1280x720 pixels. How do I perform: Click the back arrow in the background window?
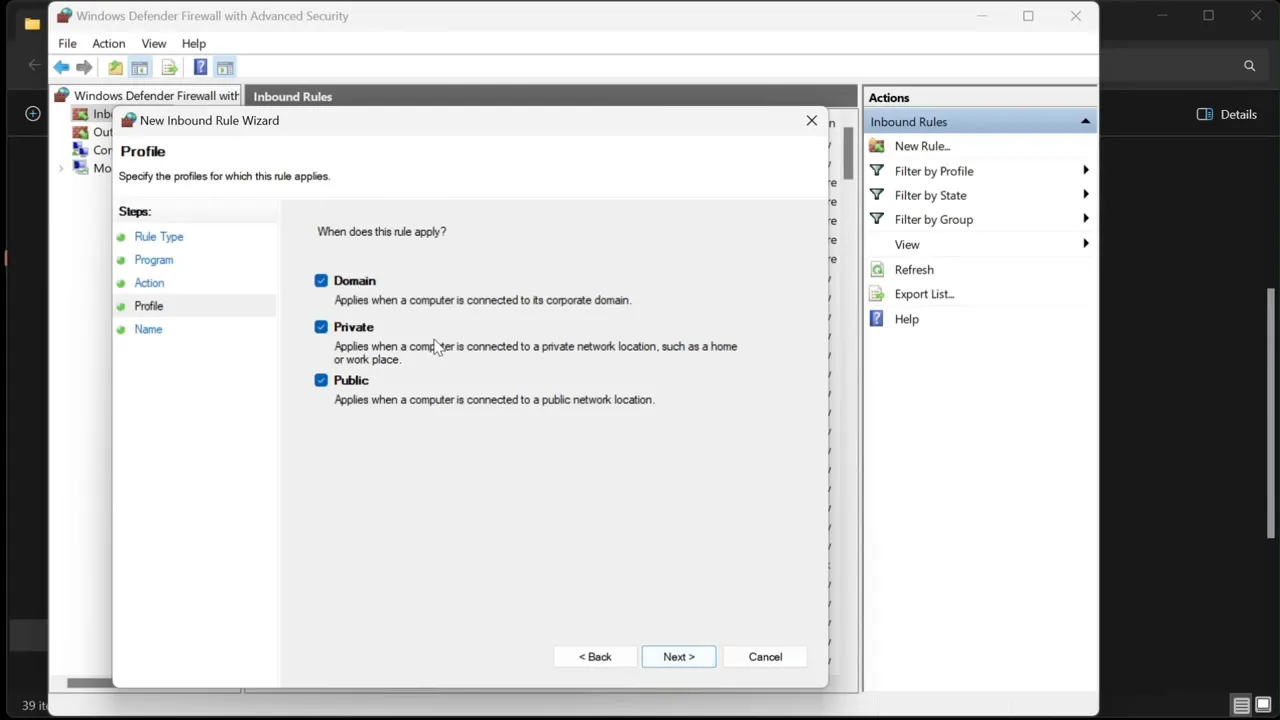(35, 66)
